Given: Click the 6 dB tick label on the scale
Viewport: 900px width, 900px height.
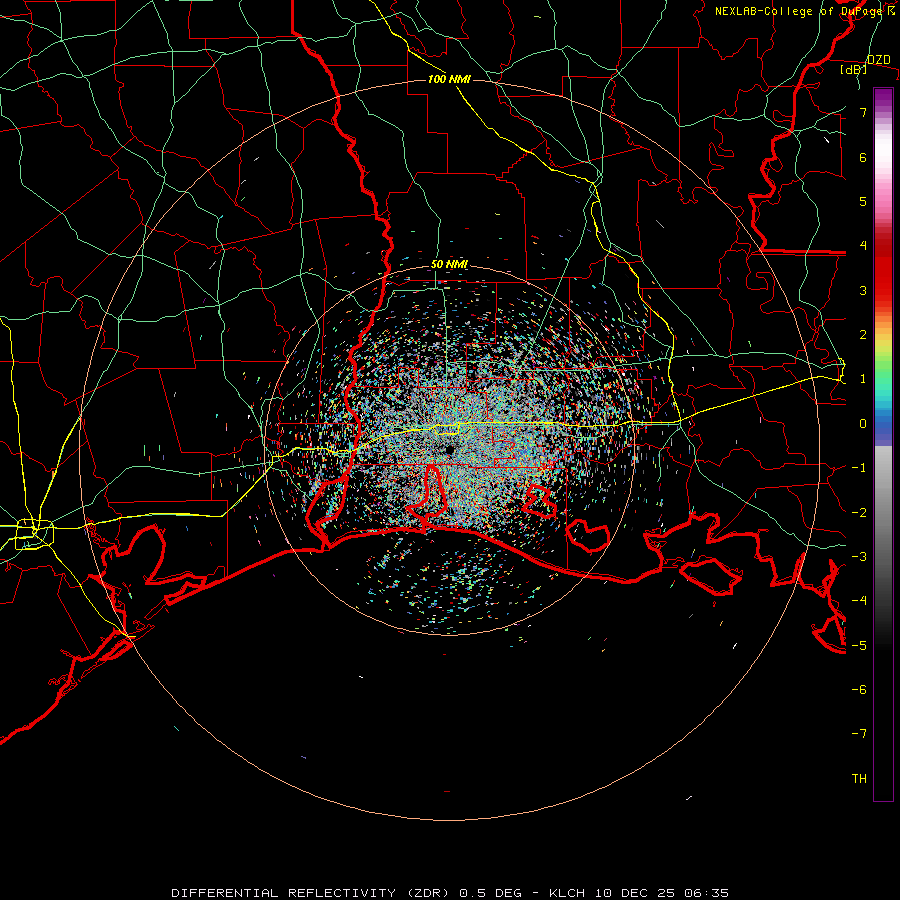Looking at the screenshot, I should point(863,157).
